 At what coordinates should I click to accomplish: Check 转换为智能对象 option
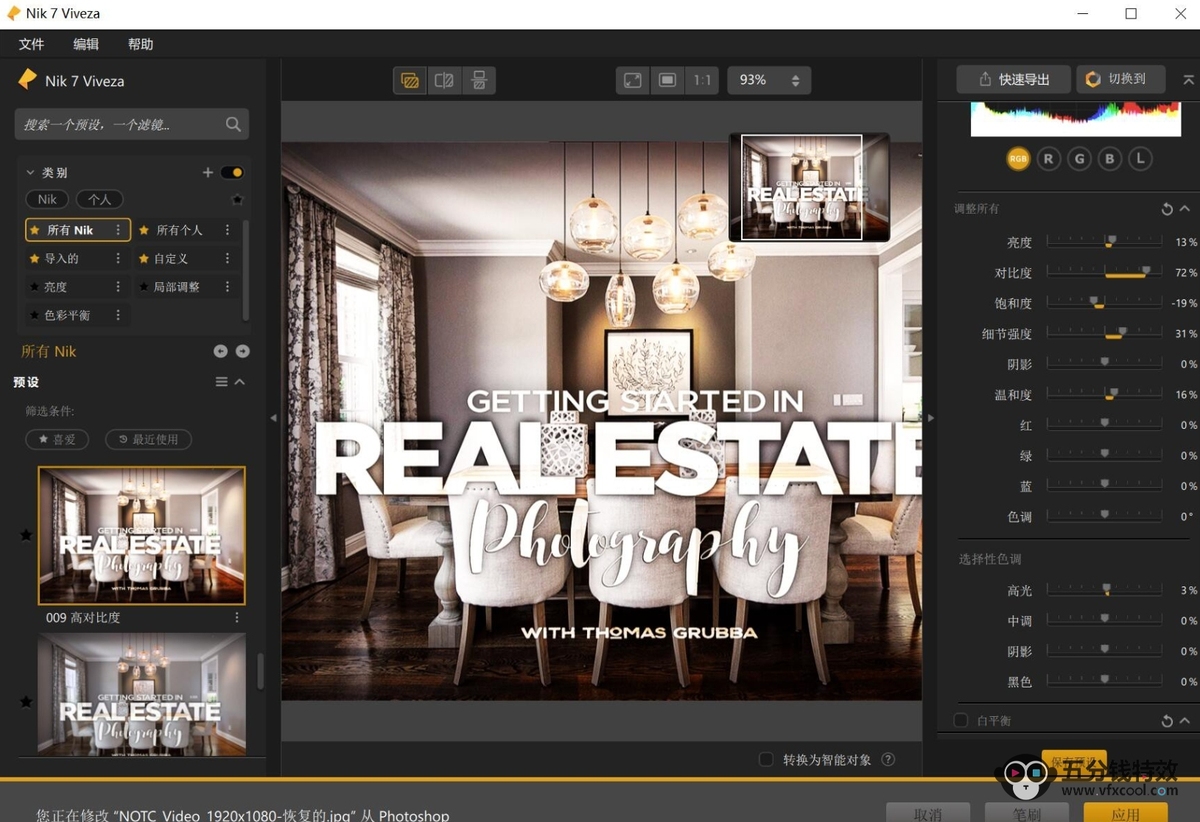766,760
